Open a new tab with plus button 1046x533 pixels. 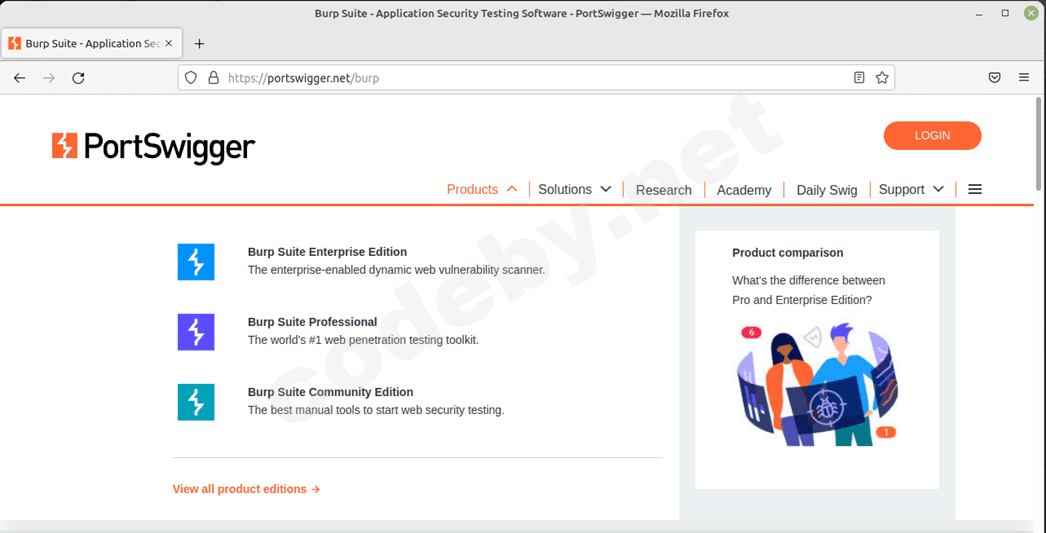(199, 44)
